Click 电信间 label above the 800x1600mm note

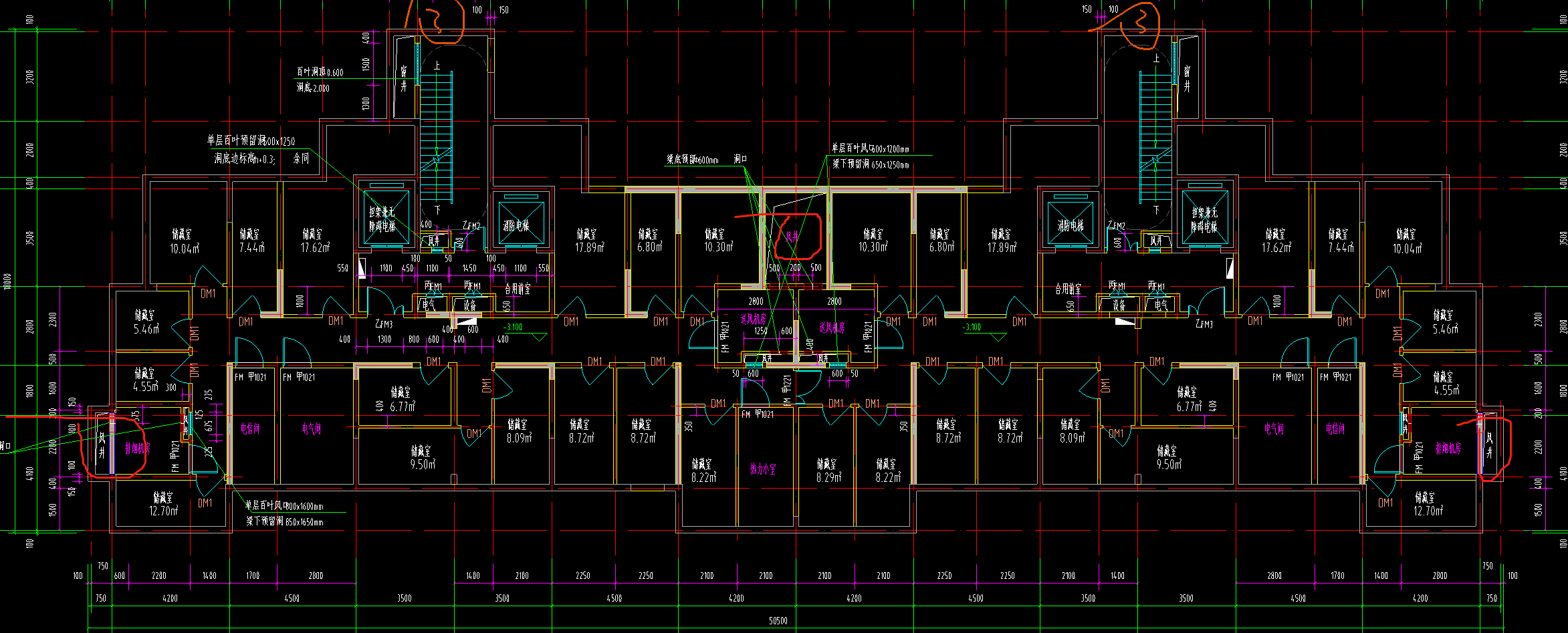click(x=250, y=429)
